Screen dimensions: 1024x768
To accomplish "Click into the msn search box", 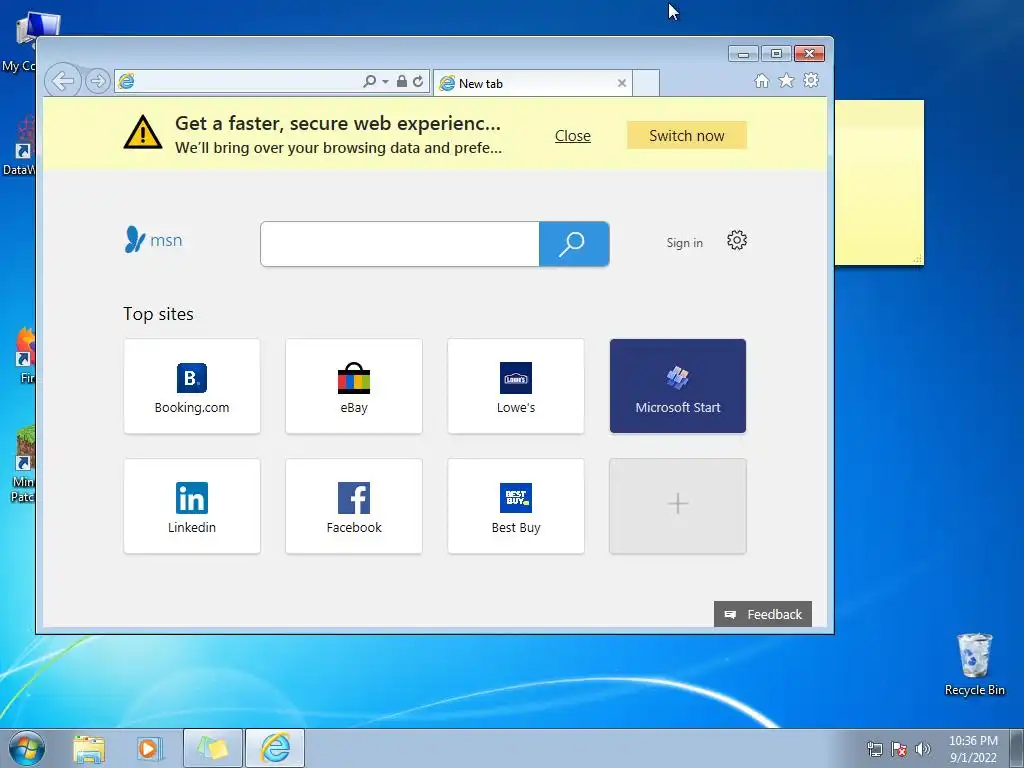I will (400, 244).
